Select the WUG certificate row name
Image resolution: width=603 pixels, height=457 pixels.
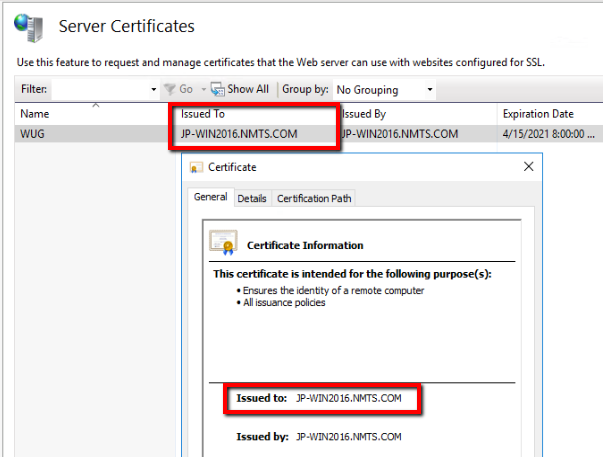(32, 134)
